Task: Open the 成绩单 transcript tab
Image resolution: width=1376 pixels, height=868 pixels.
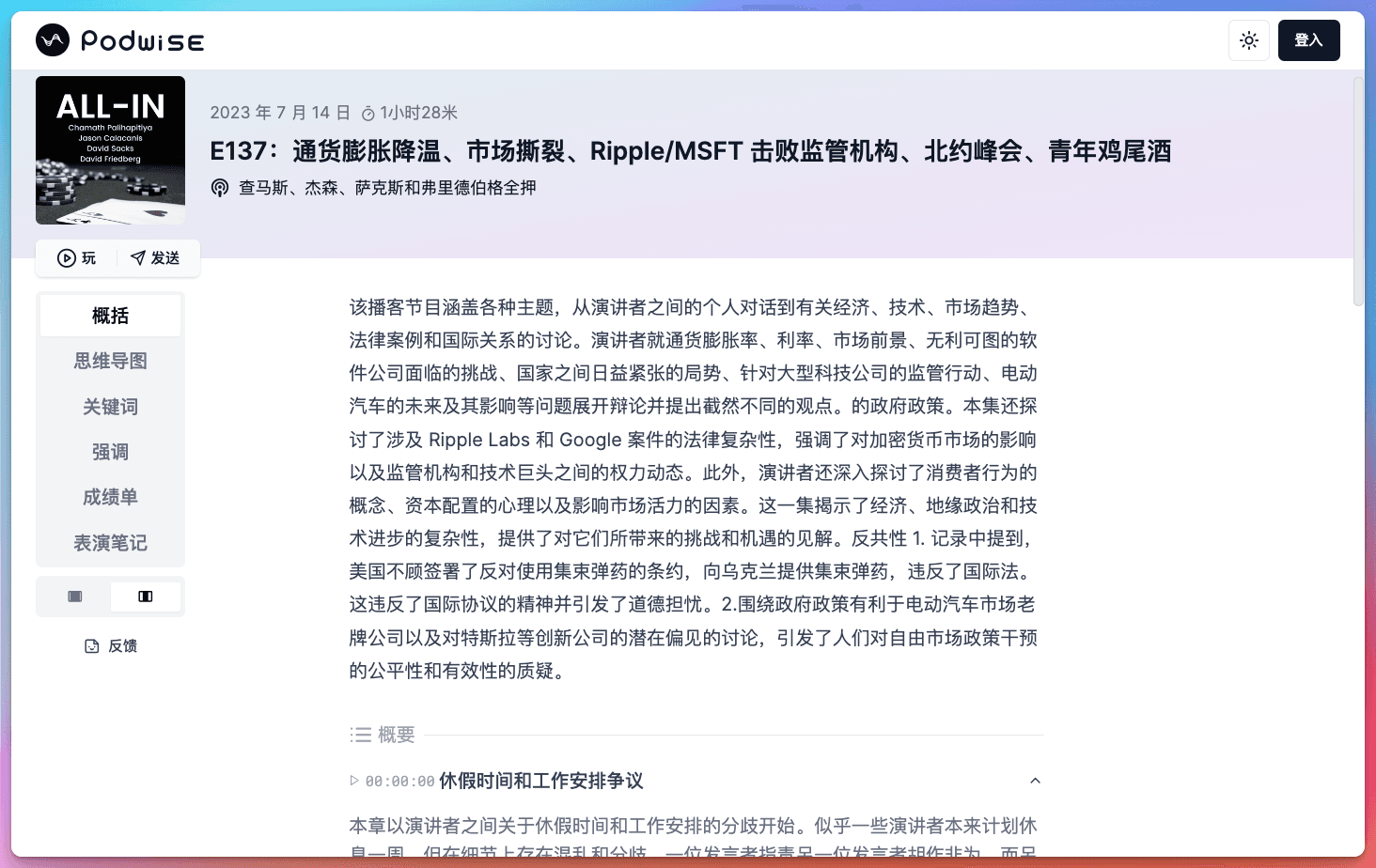Action: [110, 497]
